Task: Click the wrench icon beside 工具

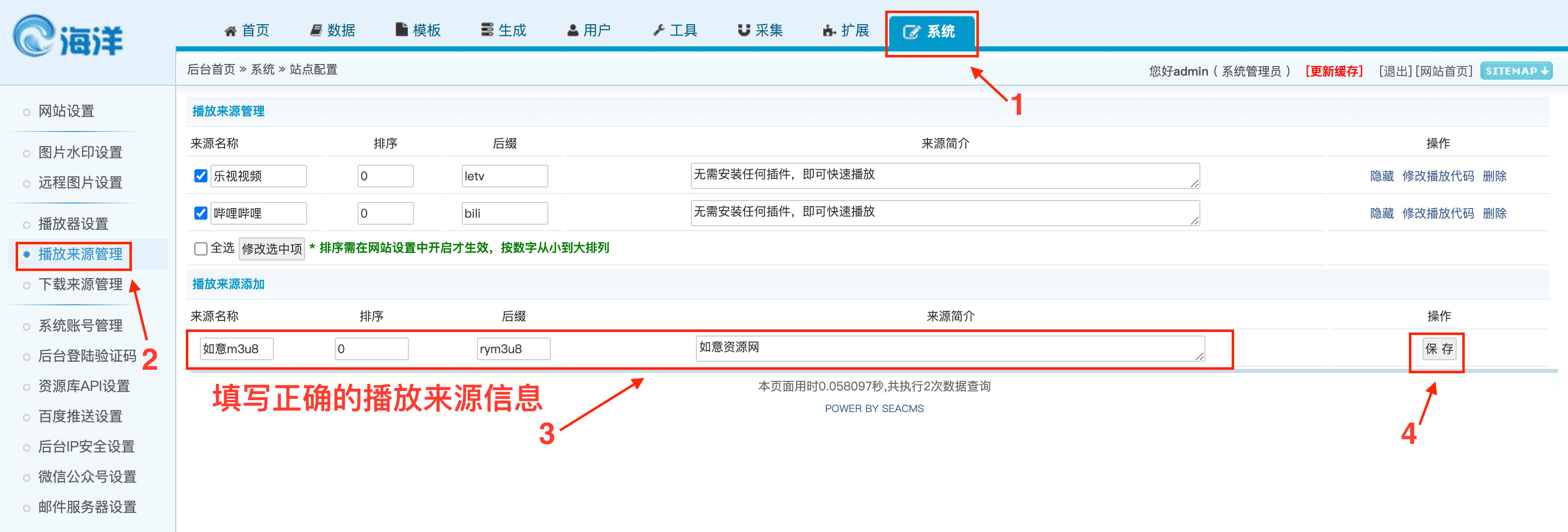Action: coord(659,30)
